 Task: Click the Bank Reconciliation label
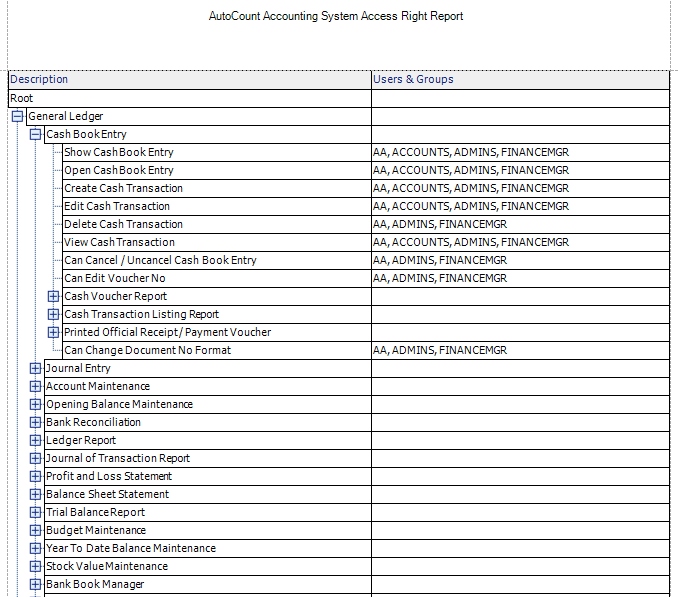pyautogui.click(x=93, y=422)
